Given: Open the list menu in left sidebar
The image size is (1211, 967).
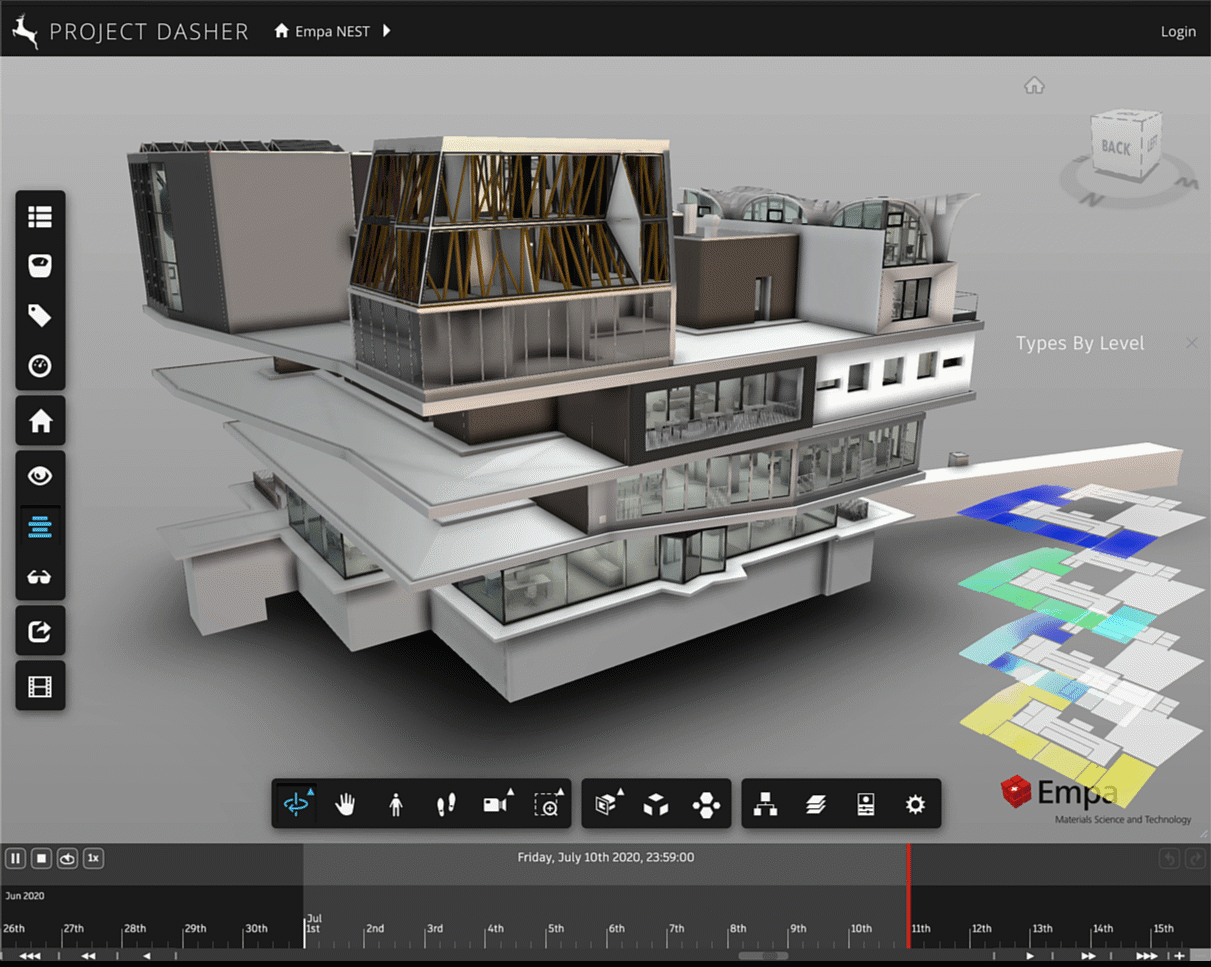Looking at the screenshot, I should [40, 216].
